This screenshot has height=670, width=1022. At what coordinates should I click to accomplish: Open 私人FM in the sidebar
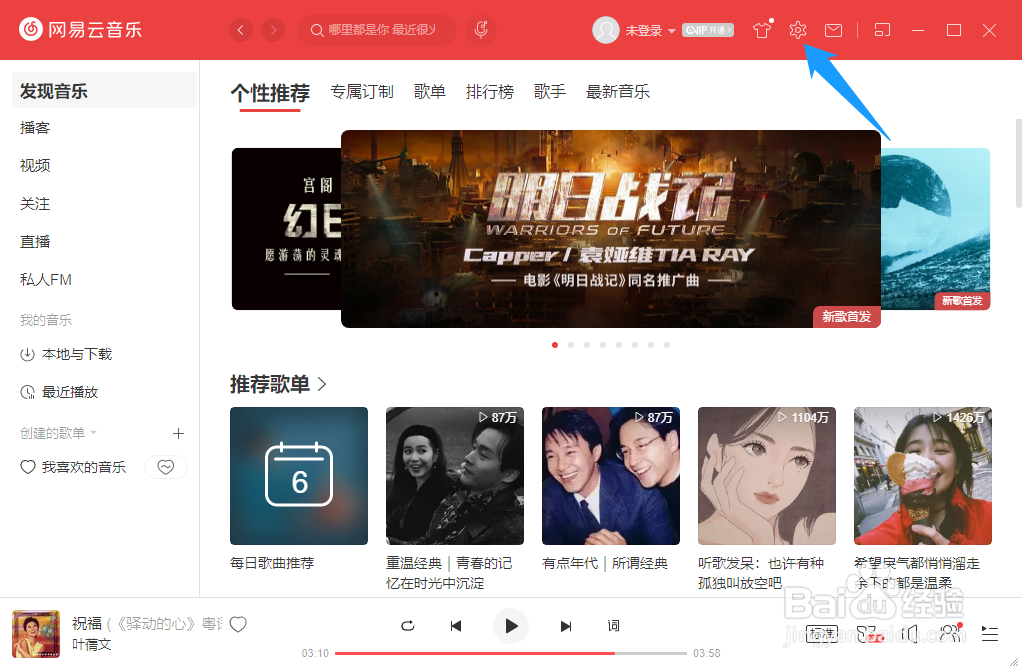pyautogui.click(x=46, y=280)
